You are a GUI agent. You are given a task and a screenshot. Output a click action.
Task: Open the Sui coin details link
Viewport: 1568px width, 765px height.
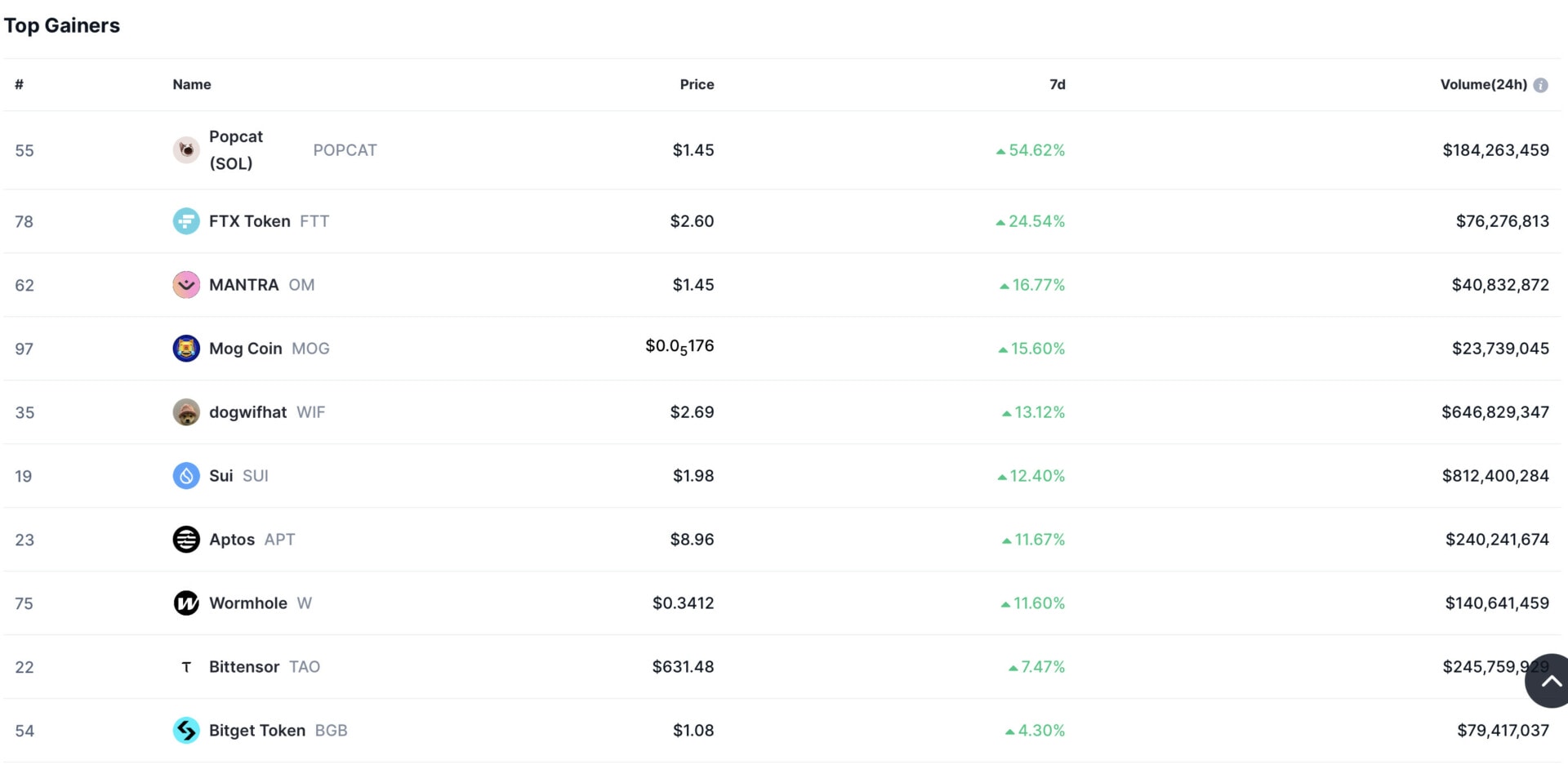pos(220,475)
